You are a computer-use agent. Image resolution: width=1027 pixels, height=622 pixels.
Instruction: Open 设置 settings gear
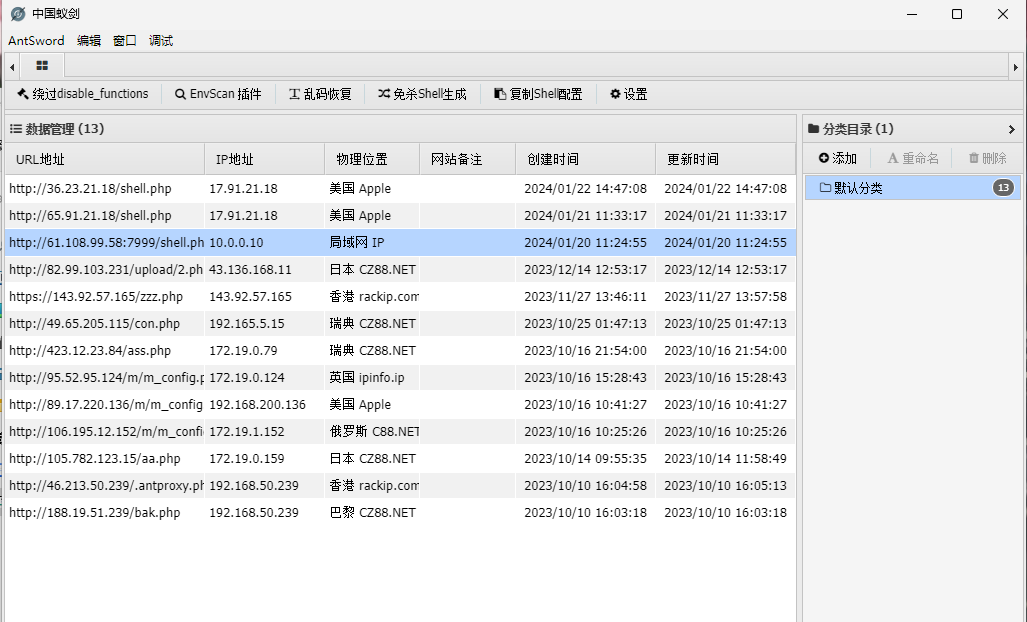pyautogui.click(x=628, y=94)
